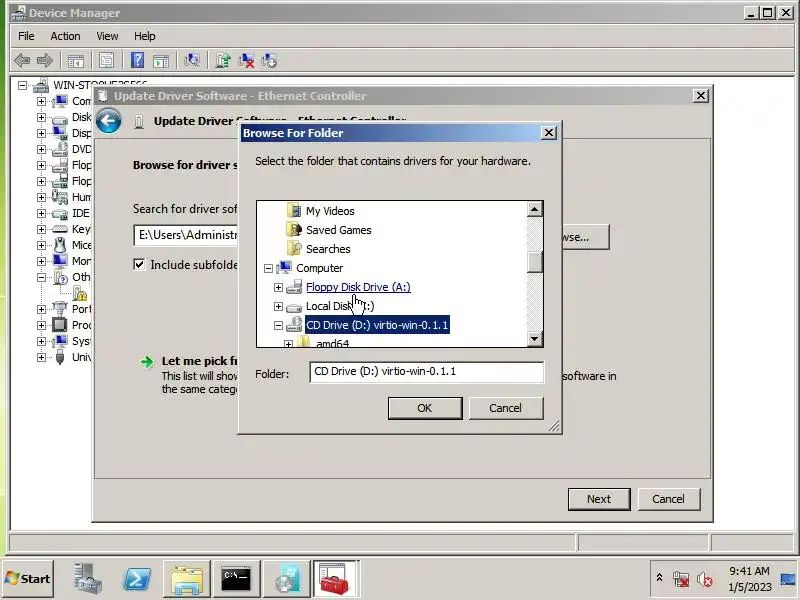Screen dimensions: 800x600
Task: Open Windows Explorer folder icon on taskbar
Action: pyautogui.click(x=187, y=579)
